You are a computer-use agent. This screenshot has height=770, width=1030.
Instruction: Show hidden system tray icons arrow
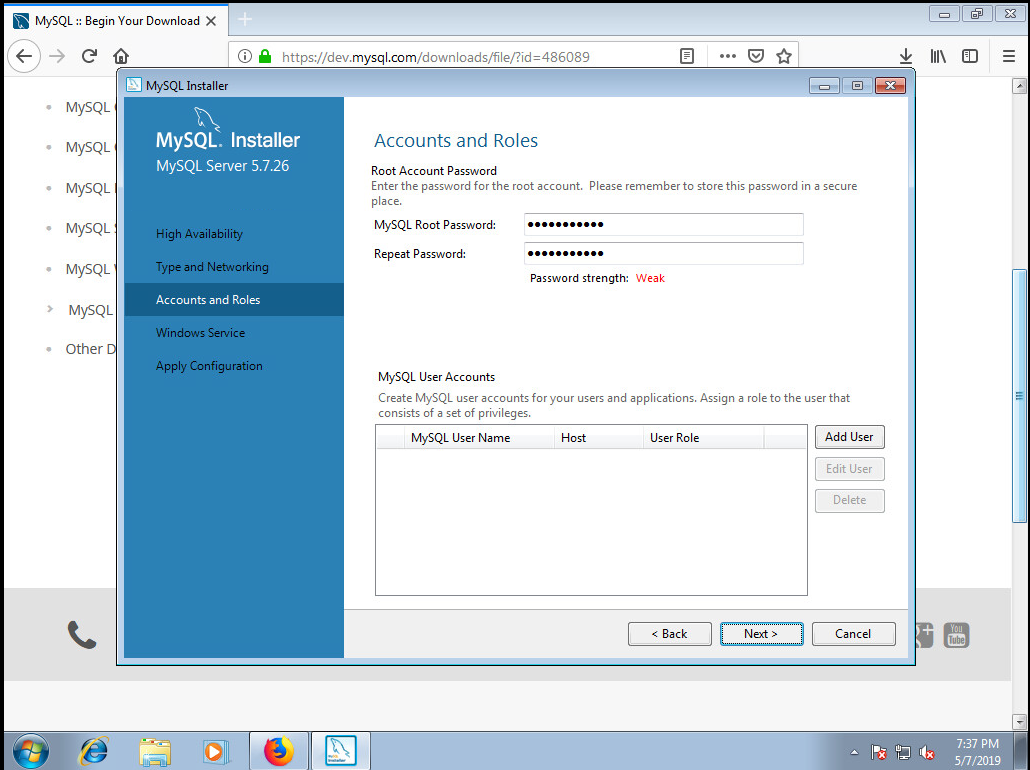pos(854,752)
